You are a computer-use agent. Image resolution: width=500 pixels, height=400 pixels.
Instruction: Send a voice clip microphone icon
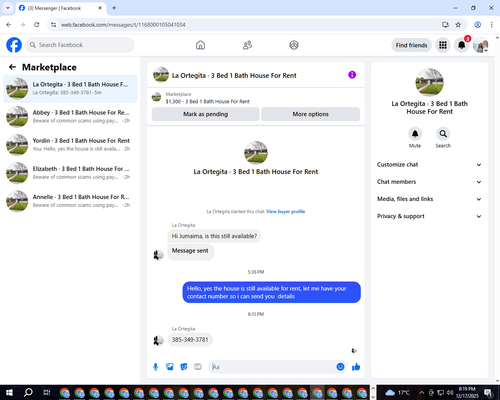pyautogui.click(x=155, y=367)
